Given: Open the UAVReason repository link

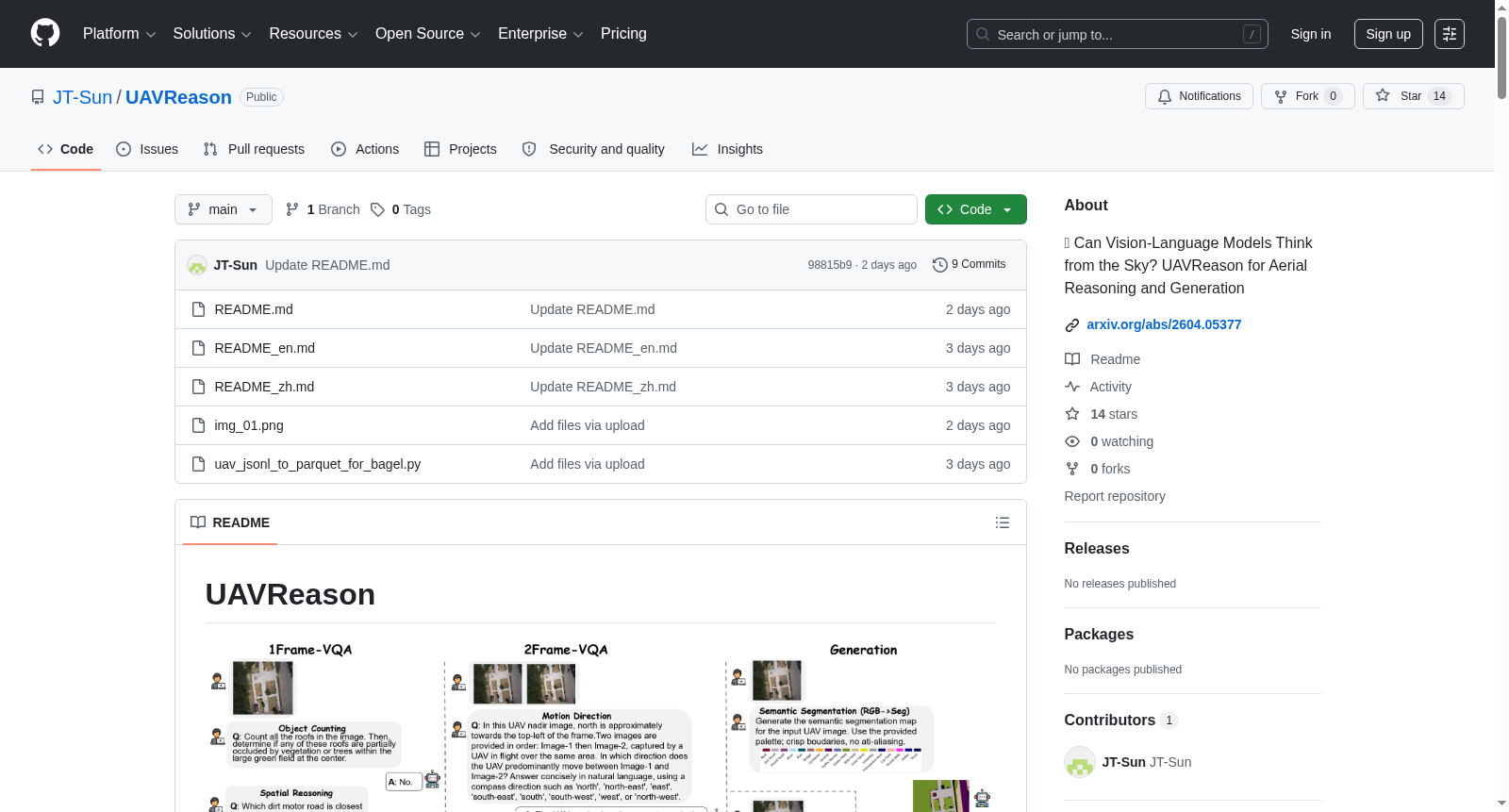Looking at the screenshot, I should click(178, 97).
